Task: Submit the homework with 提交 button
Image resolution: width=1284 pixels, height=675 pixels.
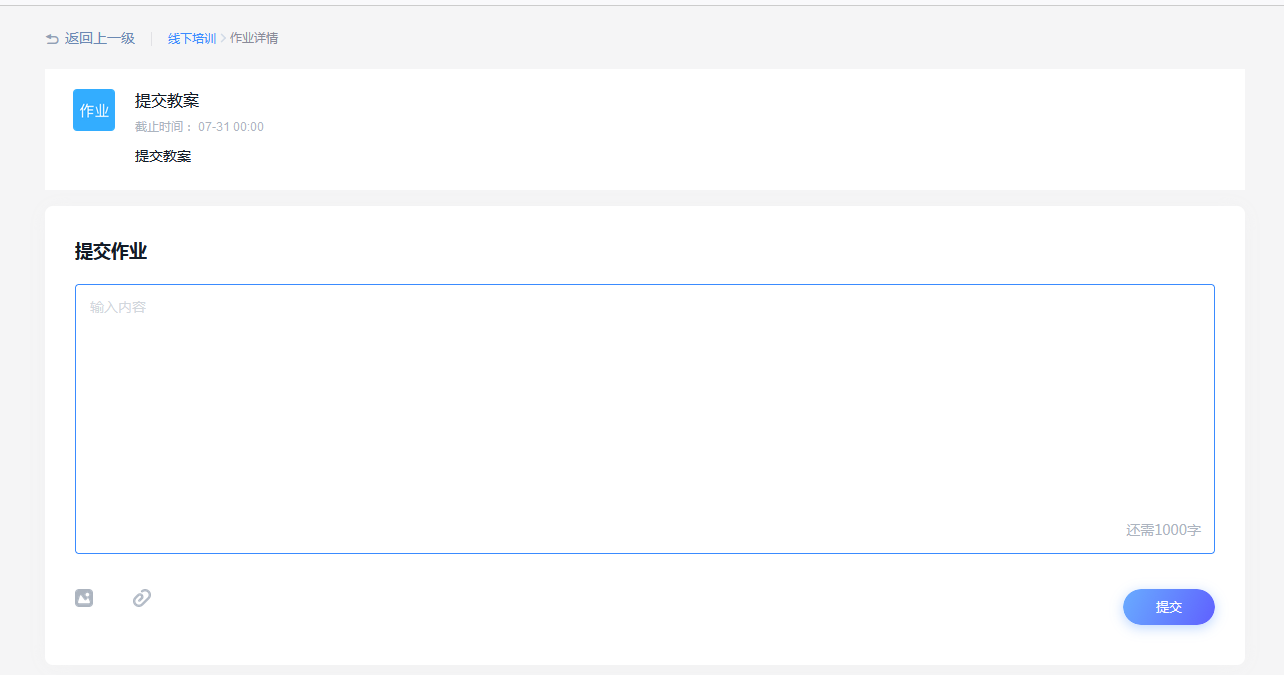Action: click(x=1168, y=607)
